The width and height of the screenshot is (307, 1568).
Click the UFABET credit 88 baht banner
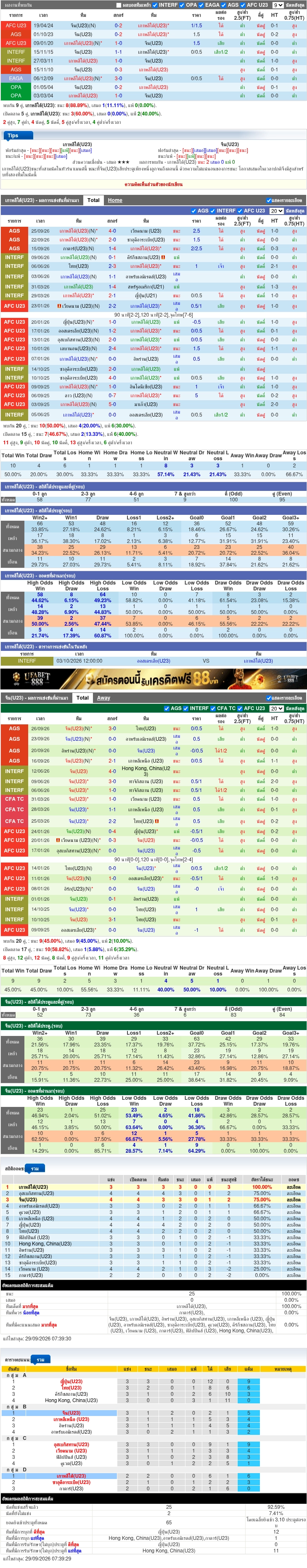[x=153, y=679]
